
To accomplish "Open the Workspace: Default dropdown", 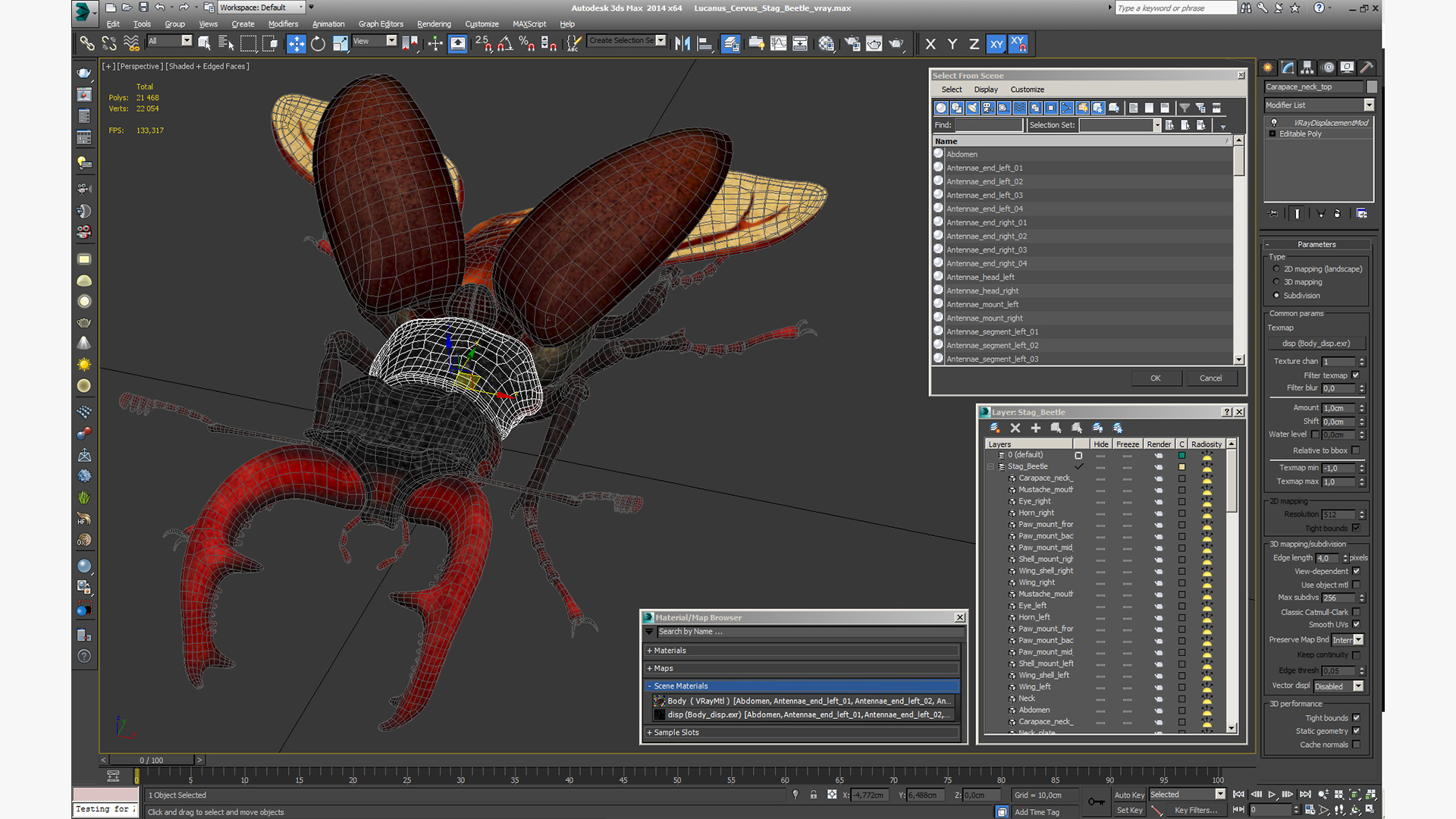I will [262, 8].
